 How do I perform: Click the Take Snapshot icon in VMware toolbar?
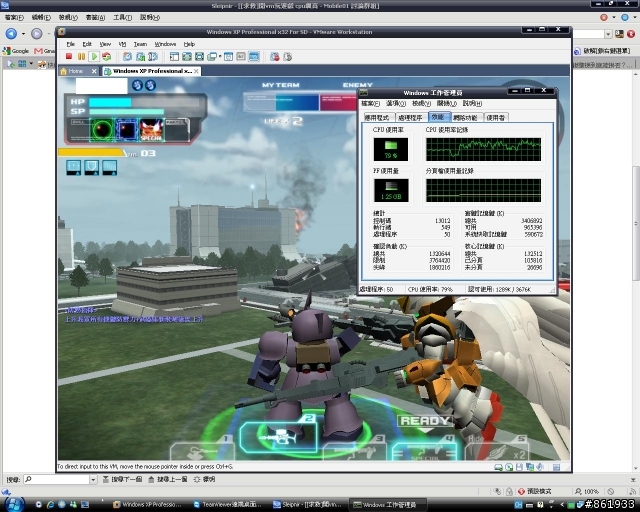pyautogui.click(x=127, y=56)
